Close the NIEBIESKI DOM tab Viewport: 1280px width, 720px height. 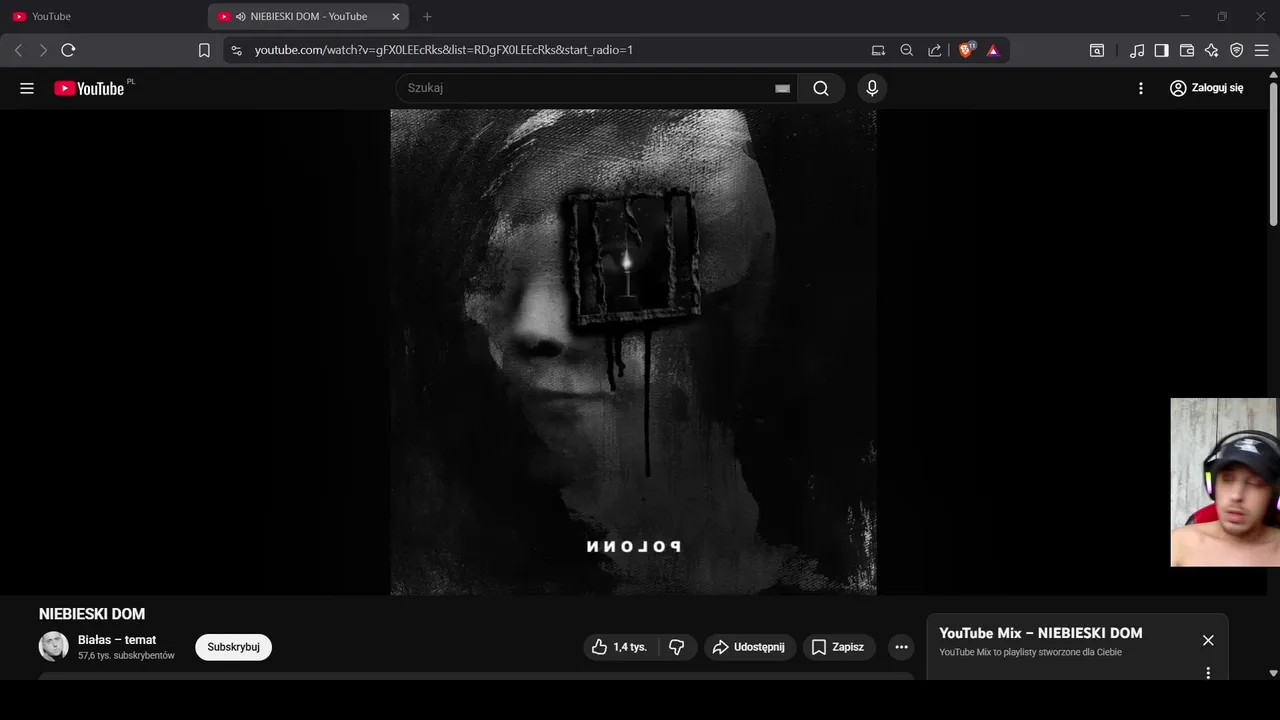396,17
